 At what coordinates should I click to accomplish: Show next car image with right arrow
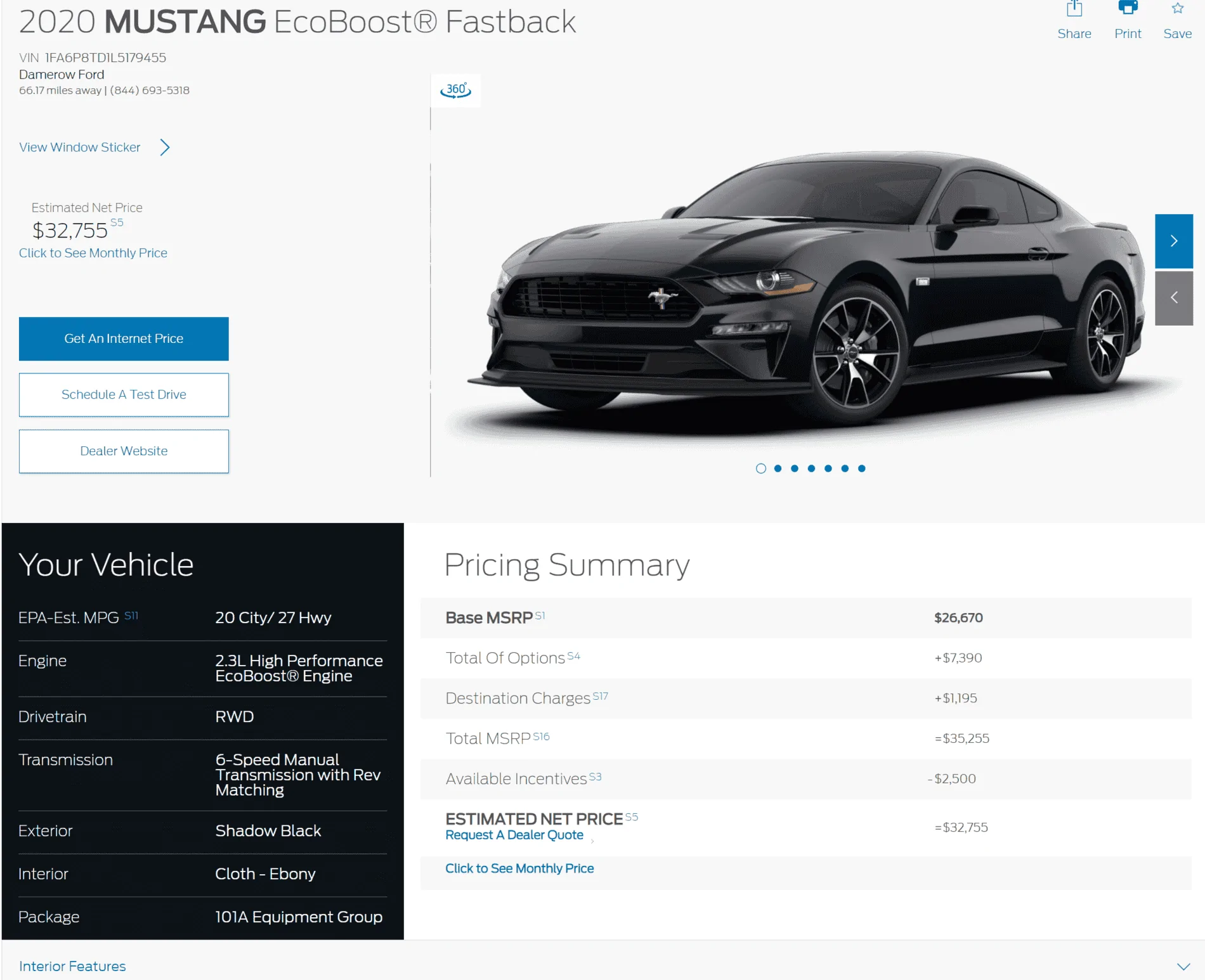pos(1174,241)
